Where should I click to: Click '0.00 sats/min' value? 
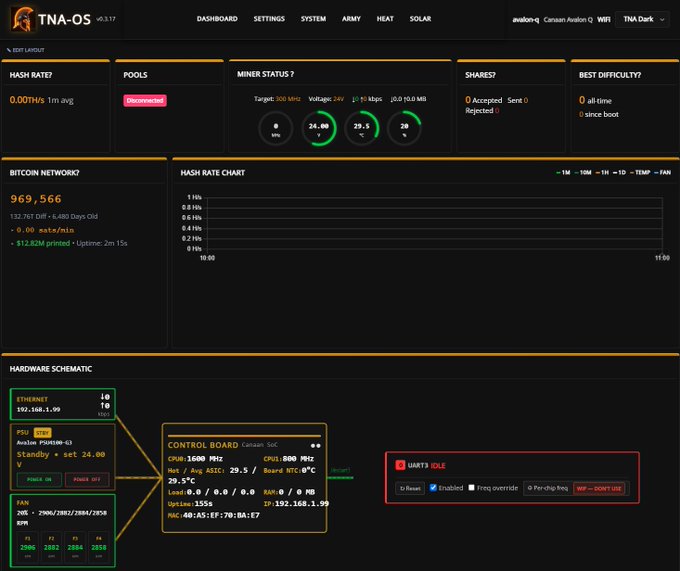[x=45, y=230]
